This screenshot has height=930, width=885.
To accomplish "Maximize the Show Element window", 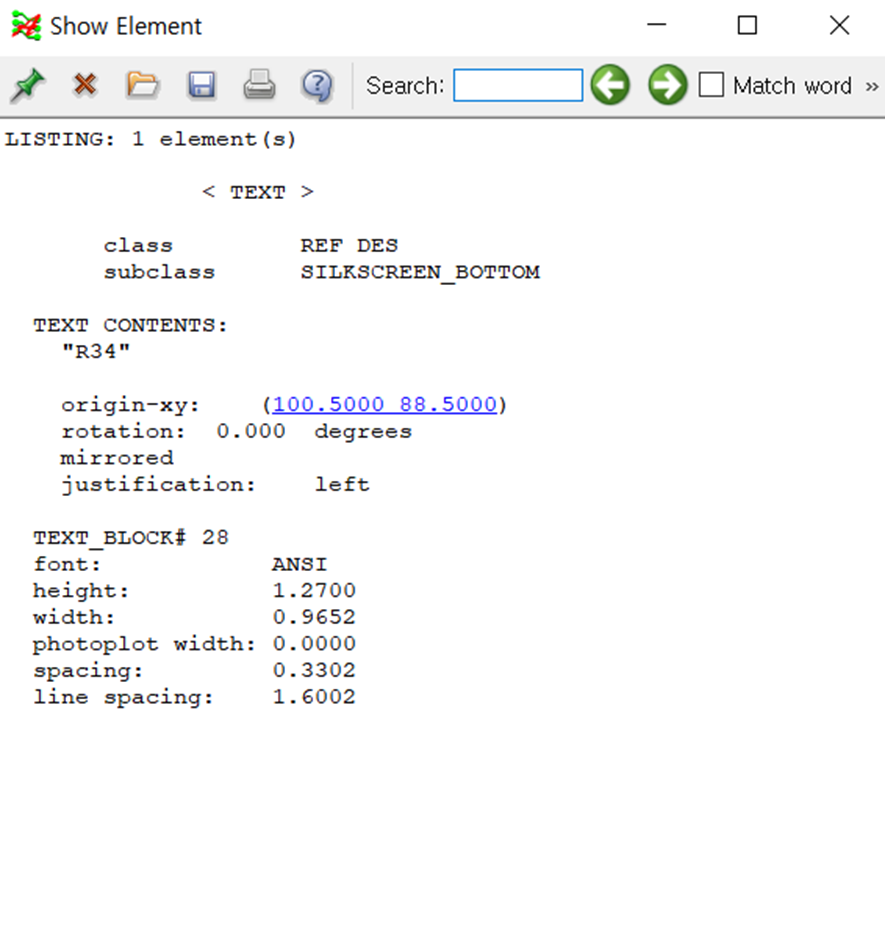I will [x=747, y=25].
